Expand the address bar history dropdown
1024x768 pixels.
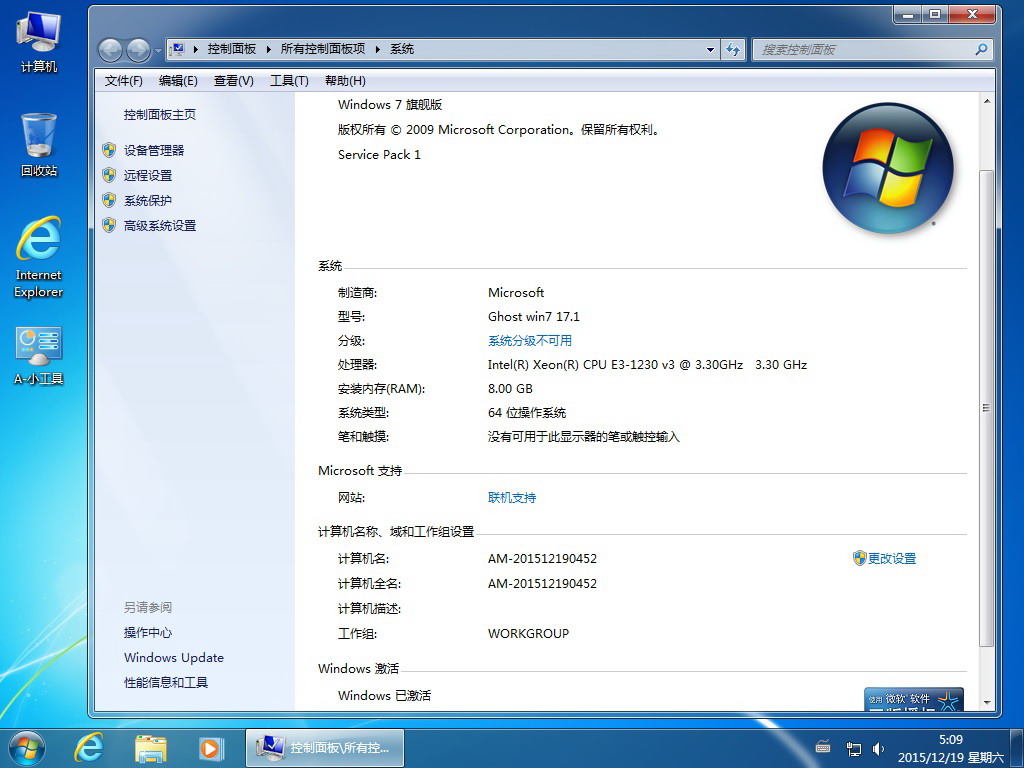(710, 50)
